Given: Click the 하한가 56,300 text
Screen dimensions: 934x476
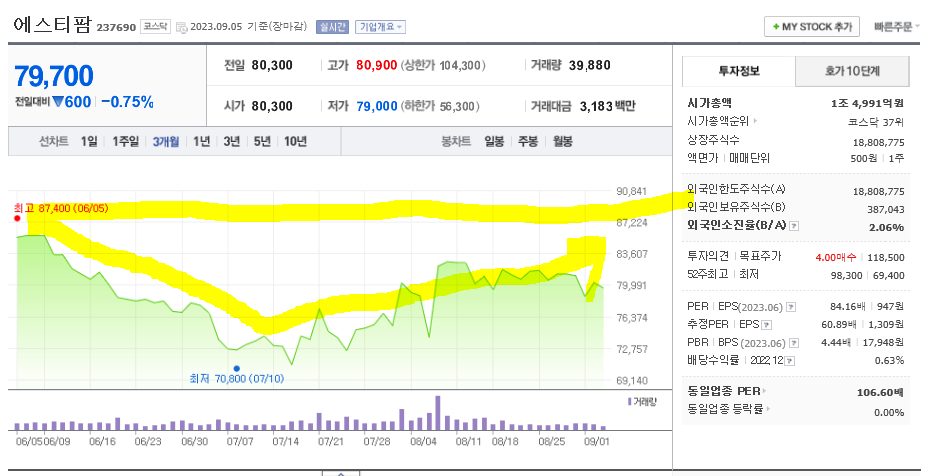Looking at the screenshot, I should [440, 106].
